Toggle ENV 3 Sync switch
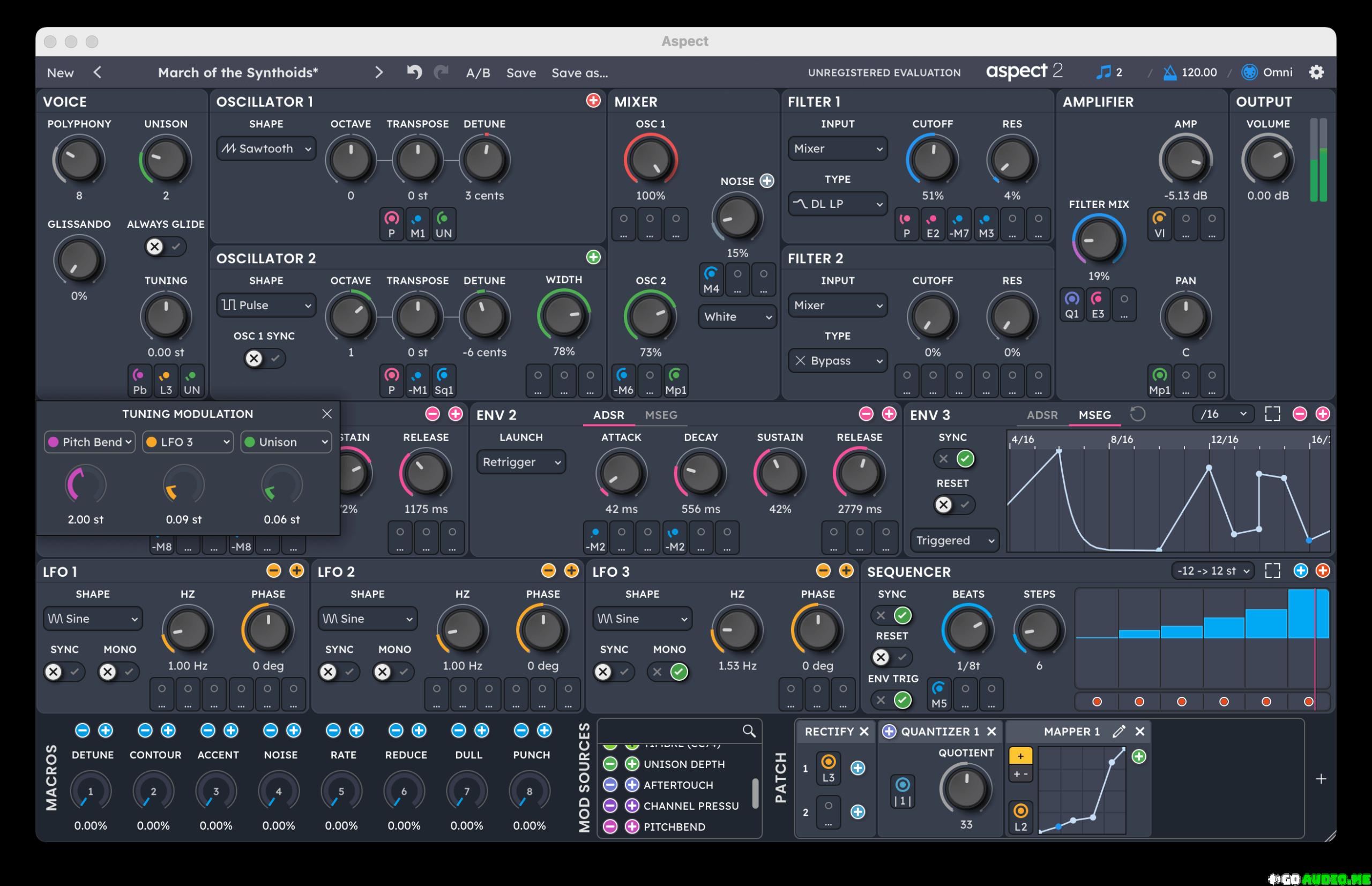Viewport: 1372px width, 886px height. click(x=955, y=458)
